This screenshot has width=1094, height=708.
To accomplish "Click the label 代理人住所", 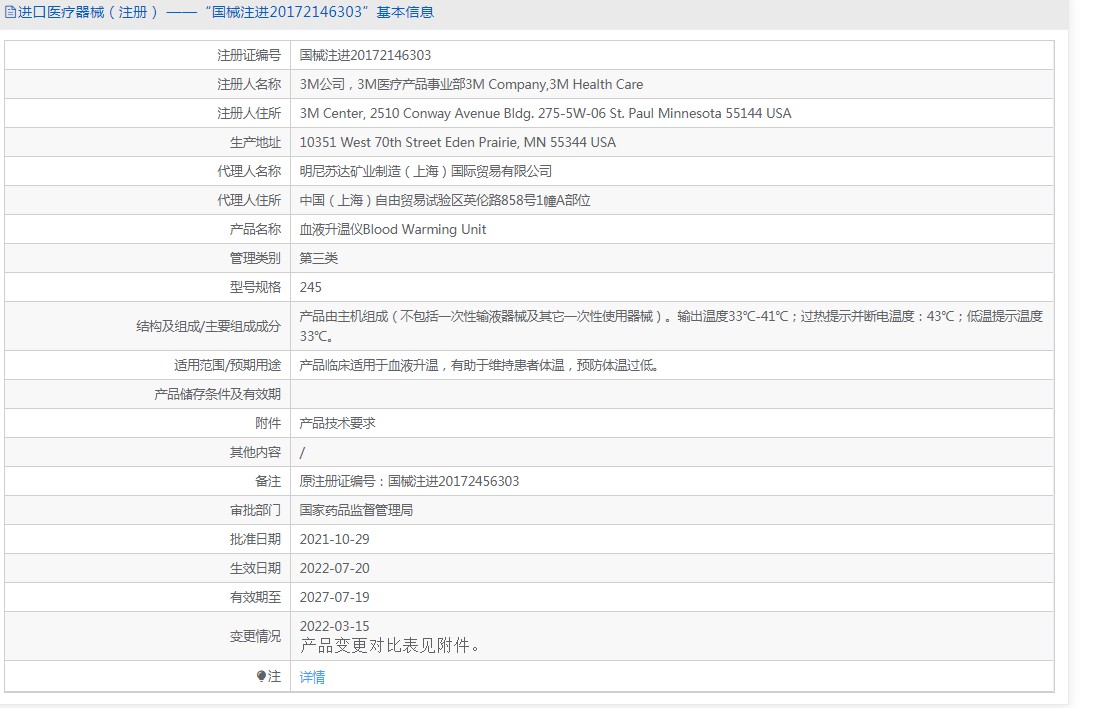I will click(x=248, y=200).
